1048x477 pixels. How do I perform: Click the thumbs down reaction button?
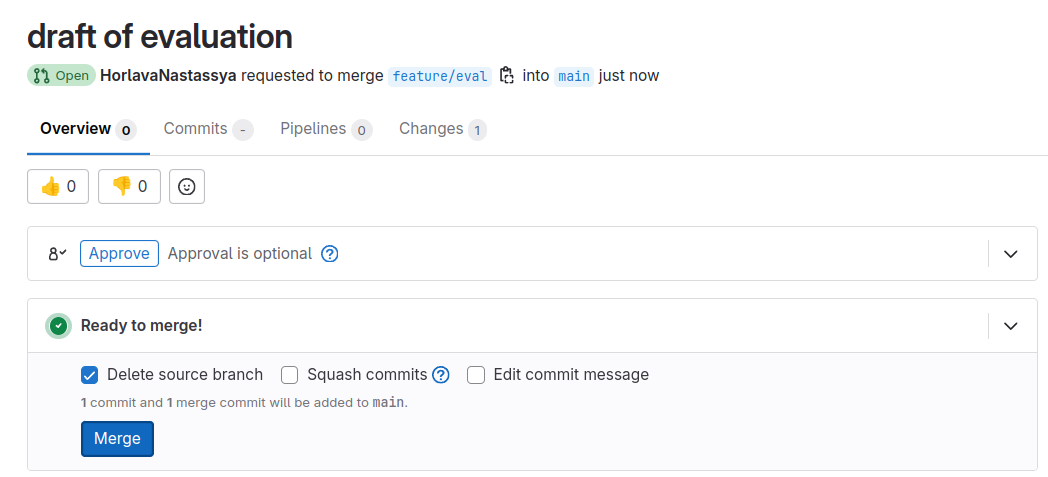coord(129,186)
